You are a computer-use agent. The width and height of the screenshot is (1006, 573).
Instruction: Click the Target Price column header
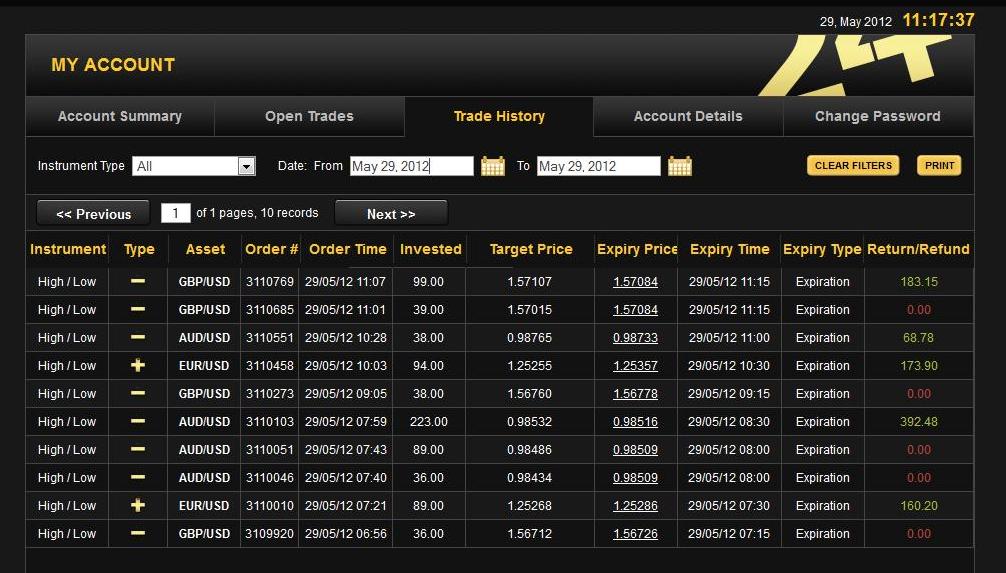531,250
